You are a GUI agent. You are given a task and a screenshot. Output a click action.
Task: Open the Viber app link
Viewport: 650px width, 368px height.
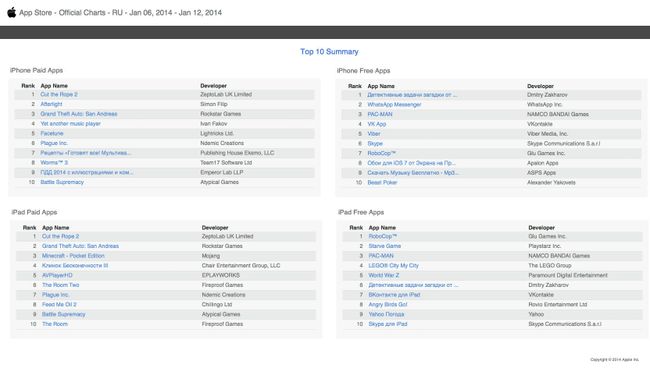374,133
